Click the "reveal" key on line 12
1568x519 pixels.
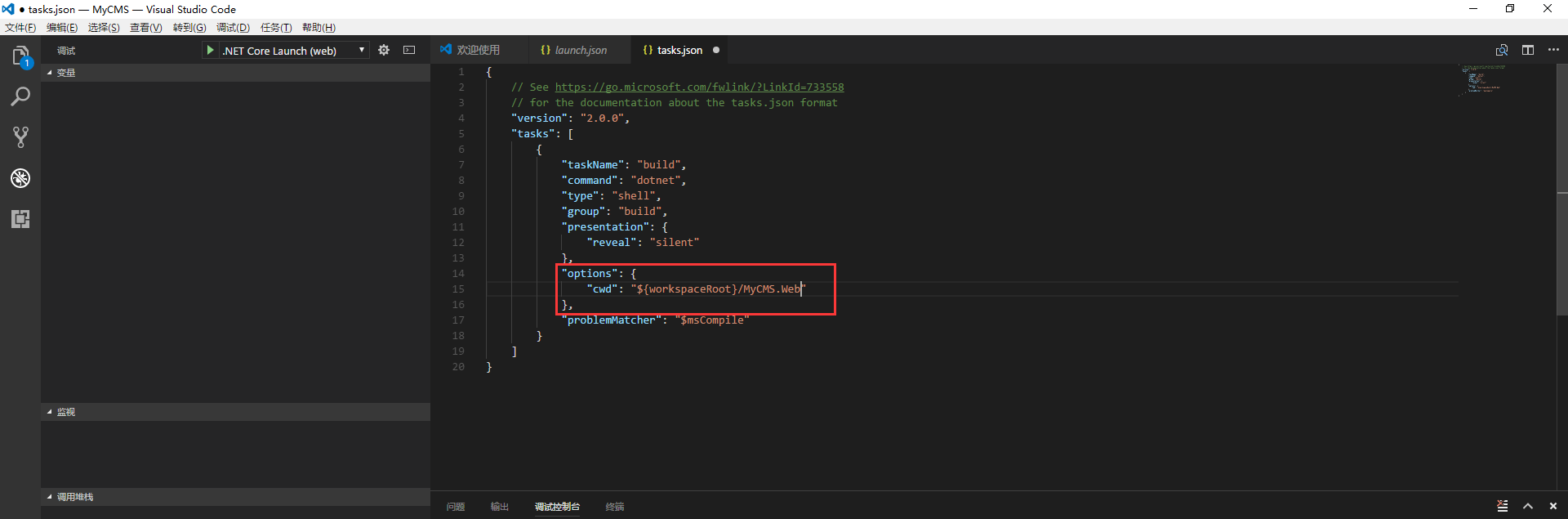coord(612,242)
